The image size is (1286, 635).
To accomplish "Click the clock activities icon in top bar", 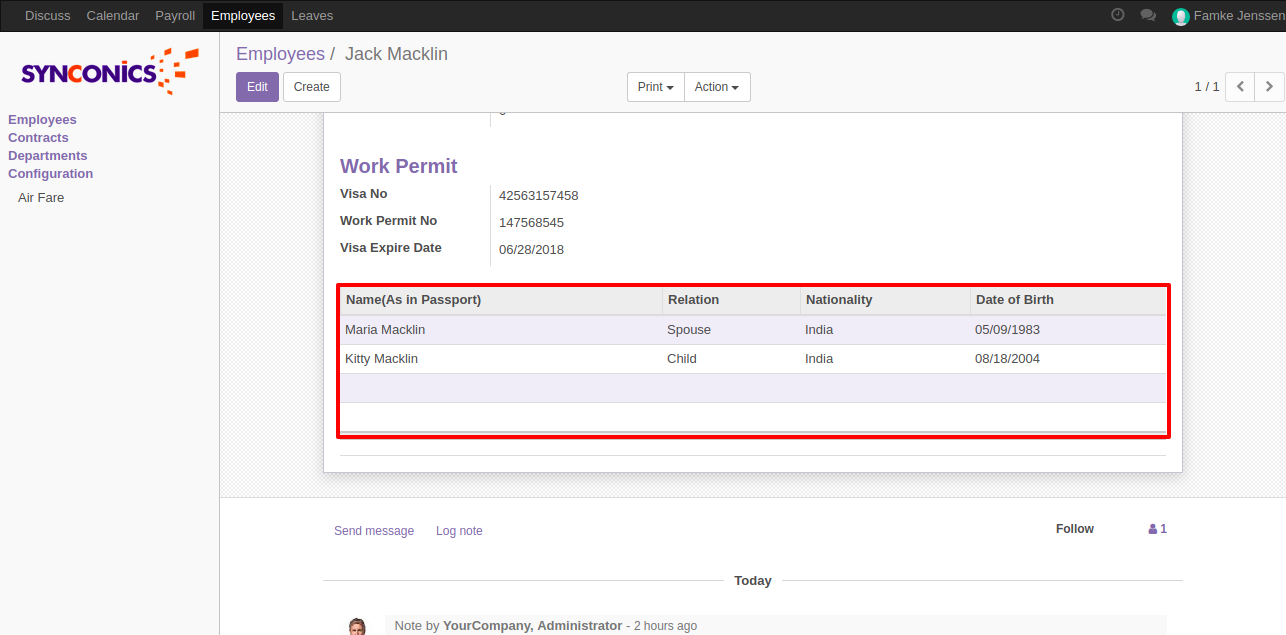I will 1118,15.
